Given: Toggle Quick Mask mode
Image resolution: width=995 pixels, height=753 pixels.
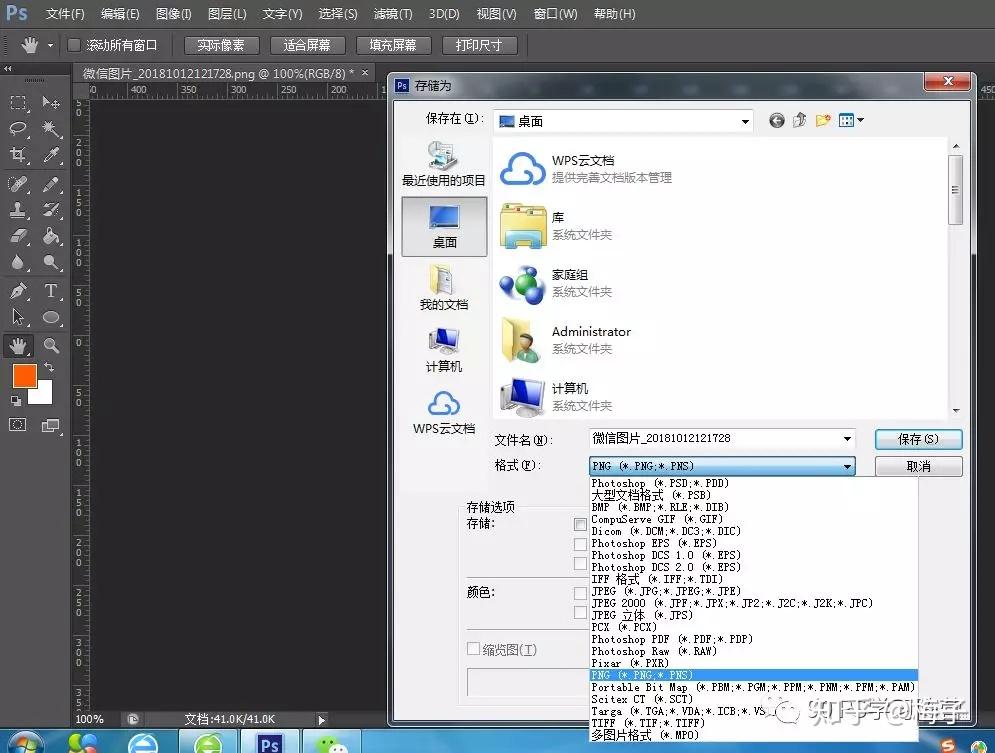Looking at the screenshot, I should tap(18, 425).
